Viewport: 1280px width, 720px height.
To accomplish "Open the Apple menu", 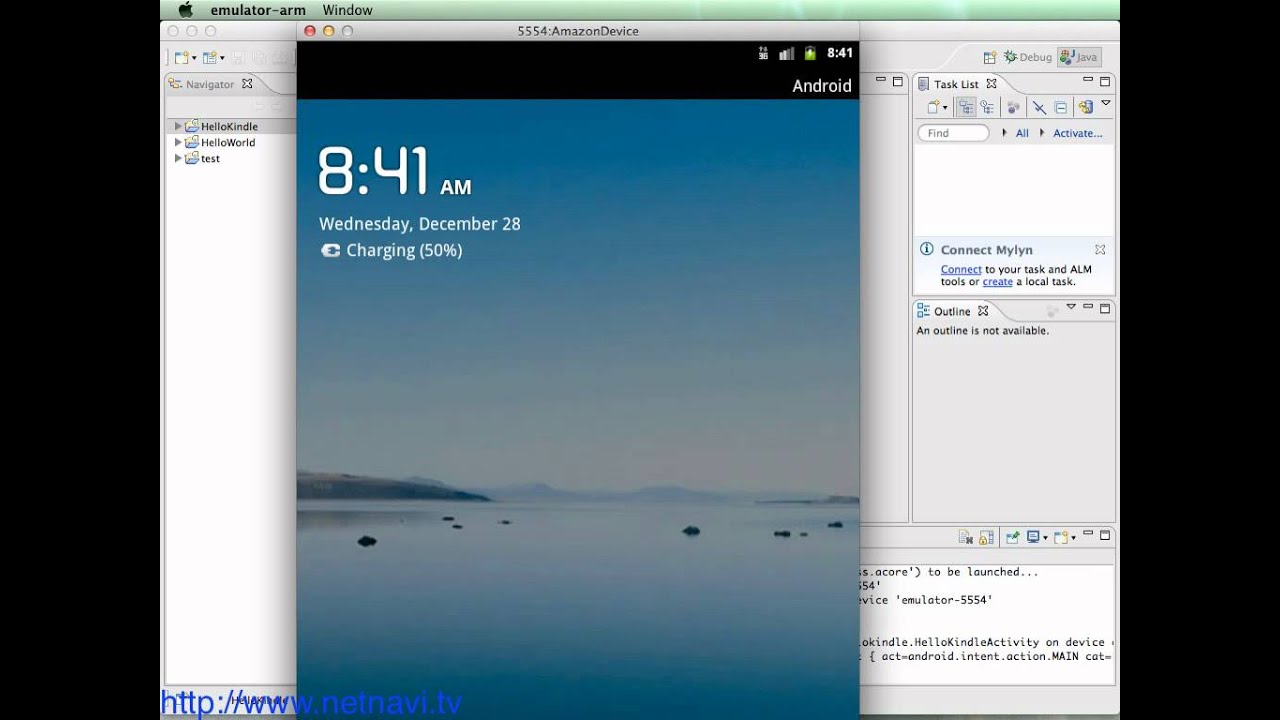I will point(185,10).
